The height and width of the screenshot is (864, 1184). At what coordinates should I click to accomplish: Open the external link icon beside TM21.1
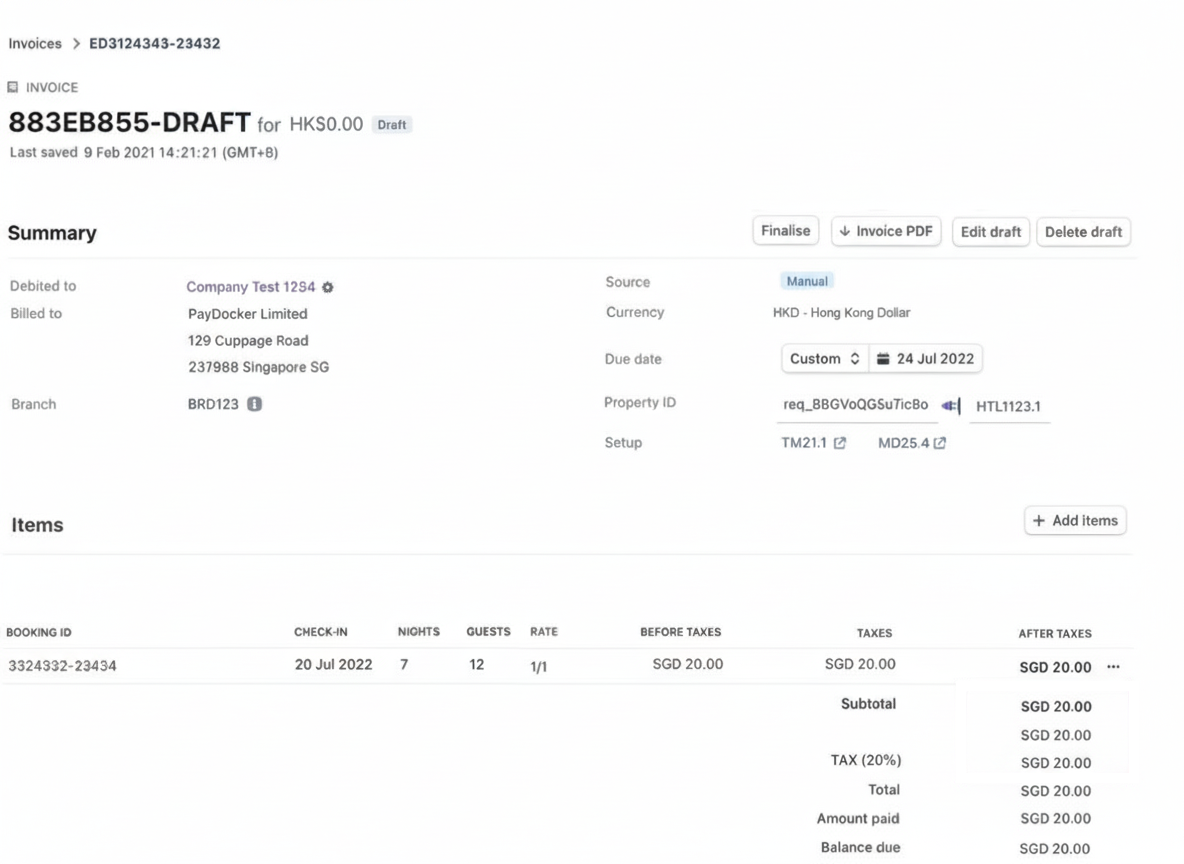coord(840,444)
